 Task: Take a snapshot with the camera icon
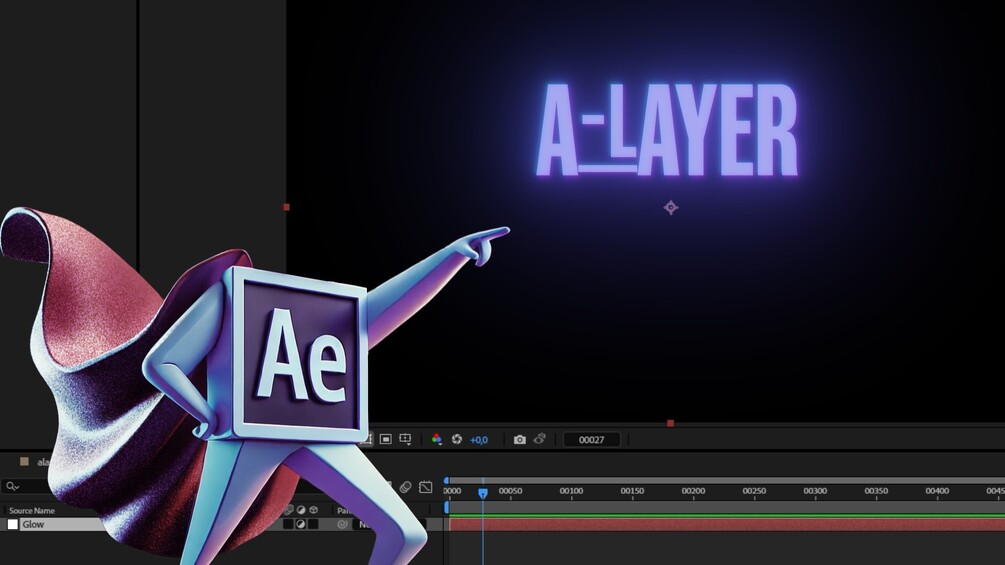pos(519,439)
